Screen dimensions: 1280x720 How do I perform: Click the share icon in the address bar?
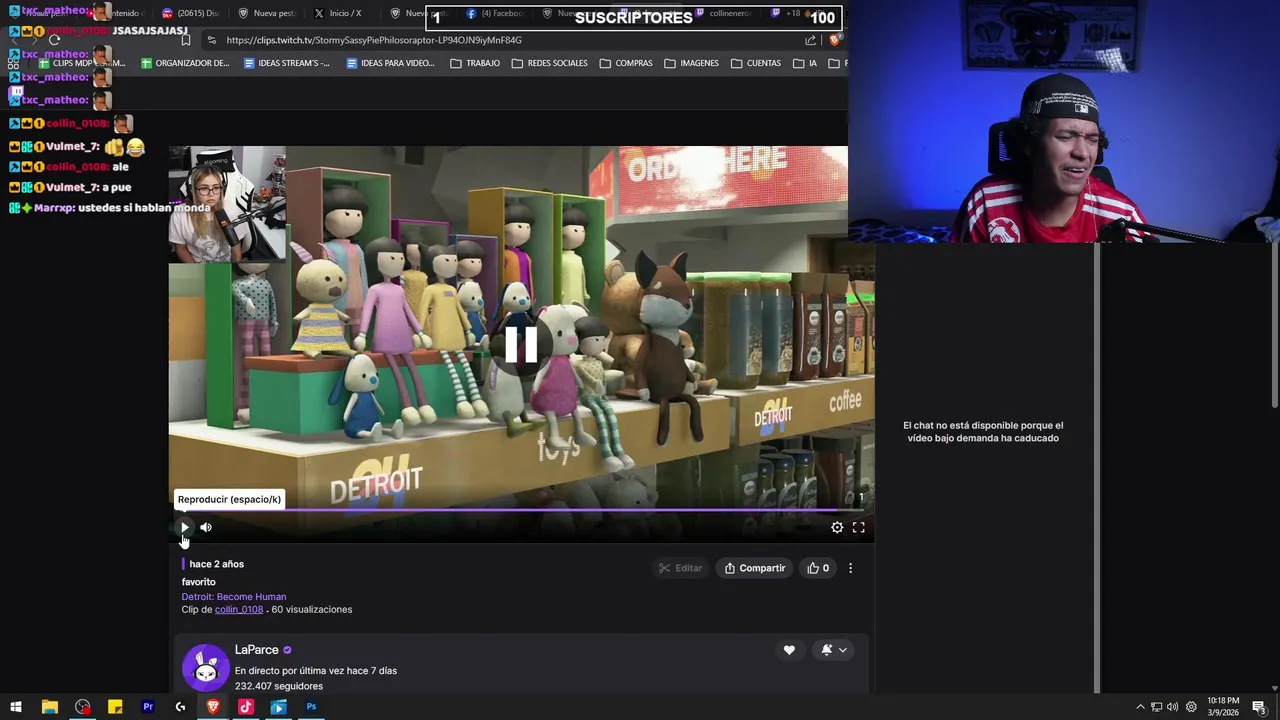point(810,40)
